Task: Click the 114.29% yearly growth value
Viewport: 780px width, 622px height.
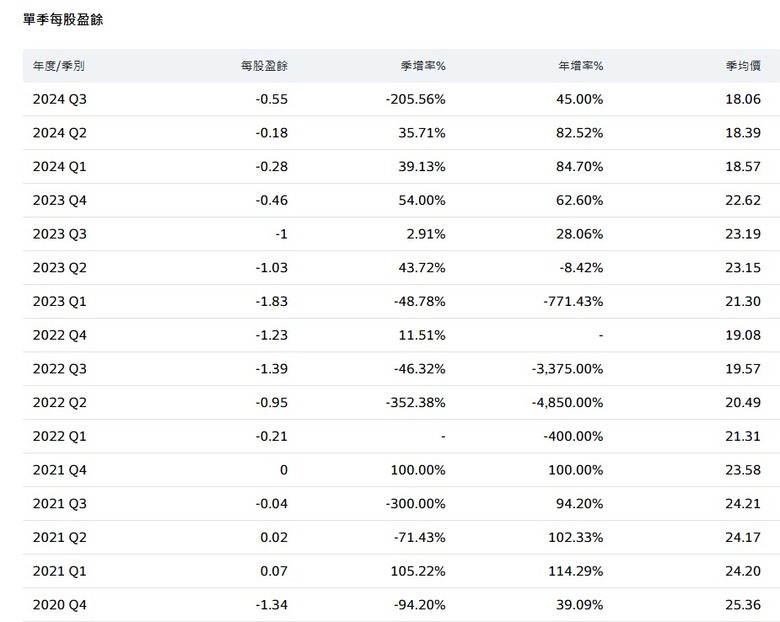Action: 576,571
